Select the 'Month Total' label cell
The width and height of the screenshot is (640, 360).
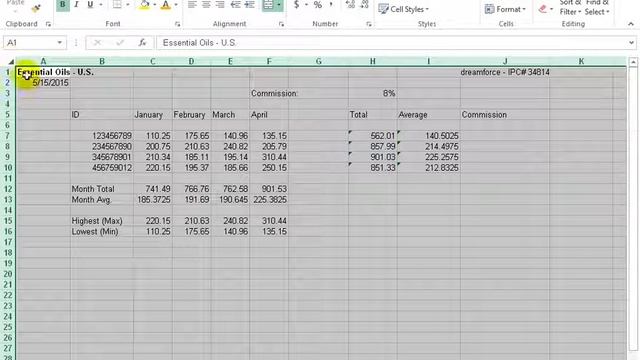tap(102, 189)
